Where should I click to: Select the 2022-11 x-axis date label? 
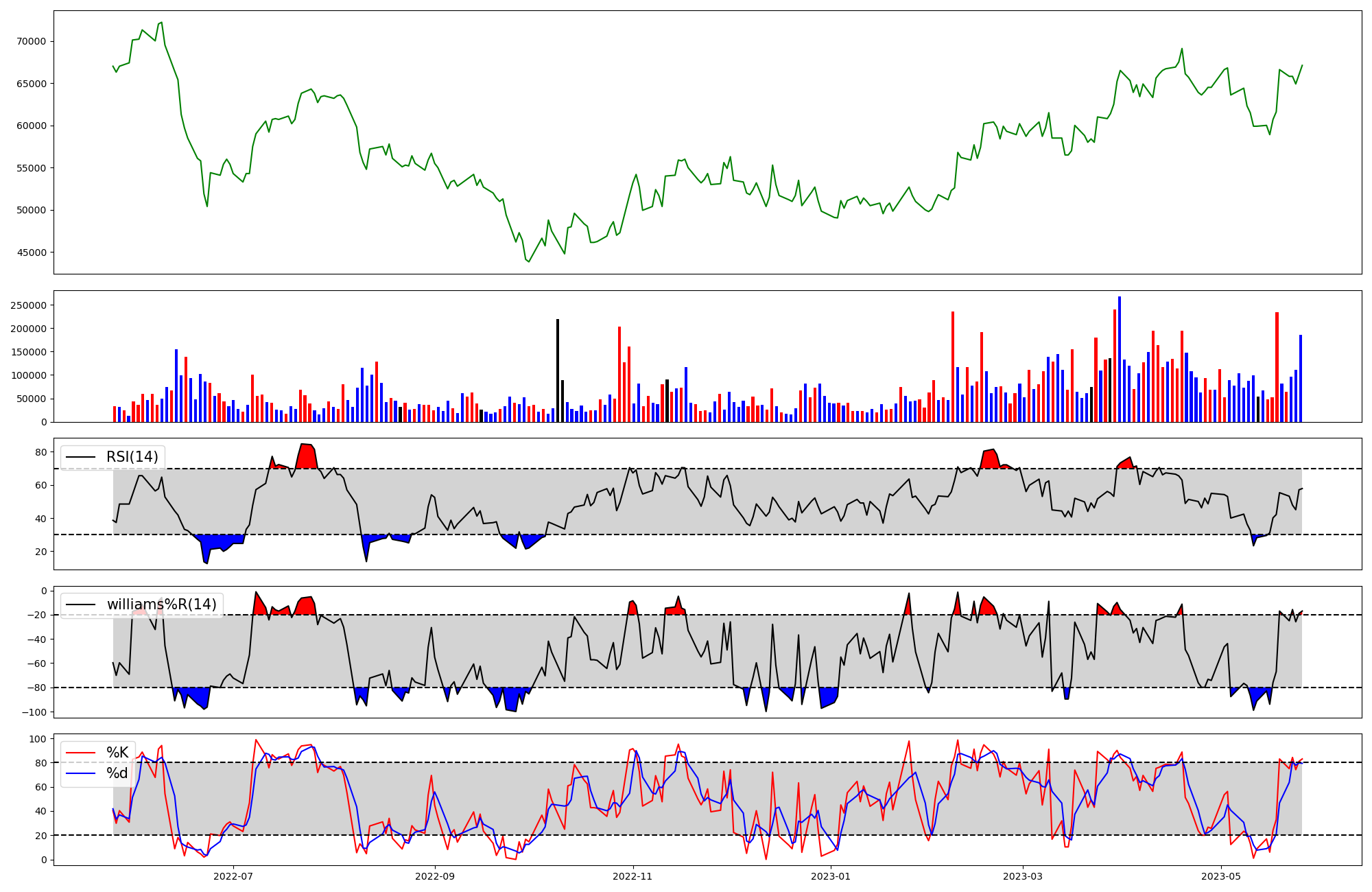pos(632,876)
